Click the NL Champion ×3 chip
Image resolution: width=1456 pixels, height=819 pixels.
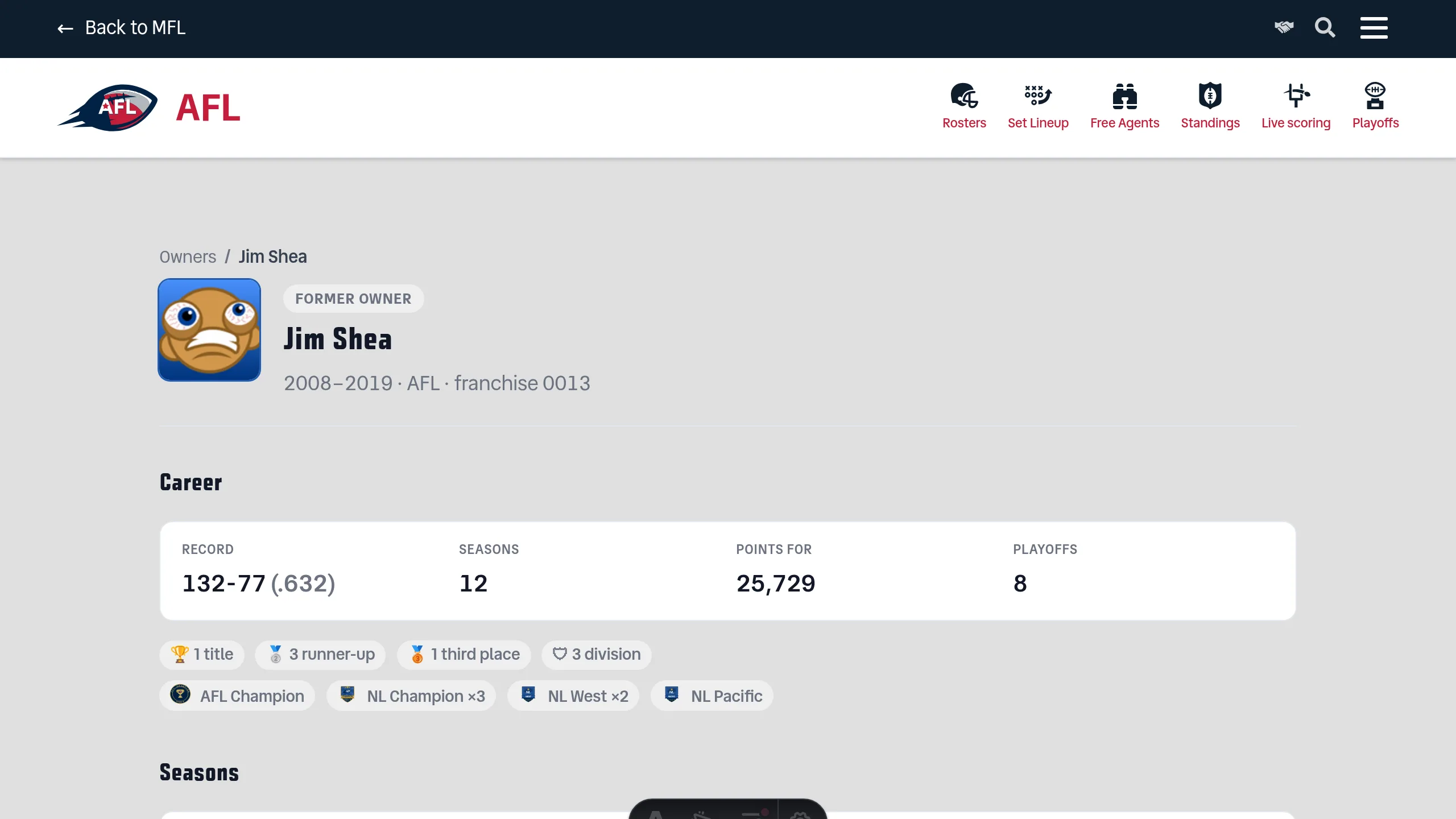tap(411, 696)
